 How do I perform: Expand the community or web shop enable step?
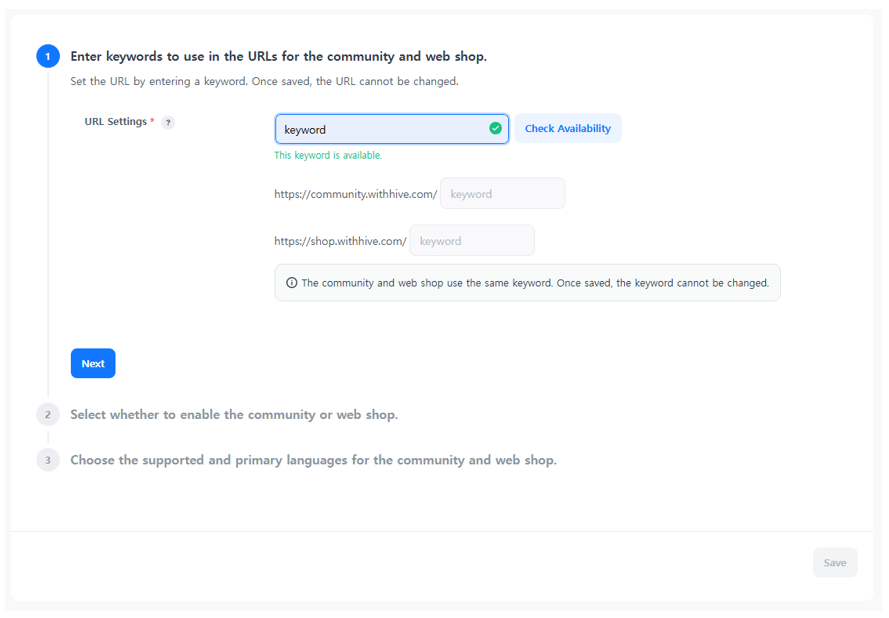[x=234, y=414]
